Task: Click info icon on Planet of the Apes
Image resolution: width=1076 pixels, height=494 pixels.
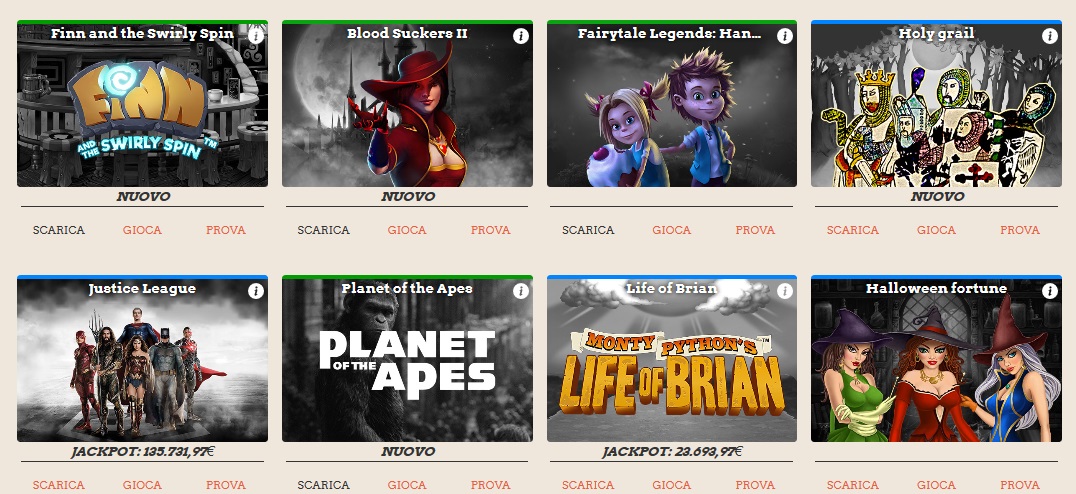Action: click(x=521, y=291)
